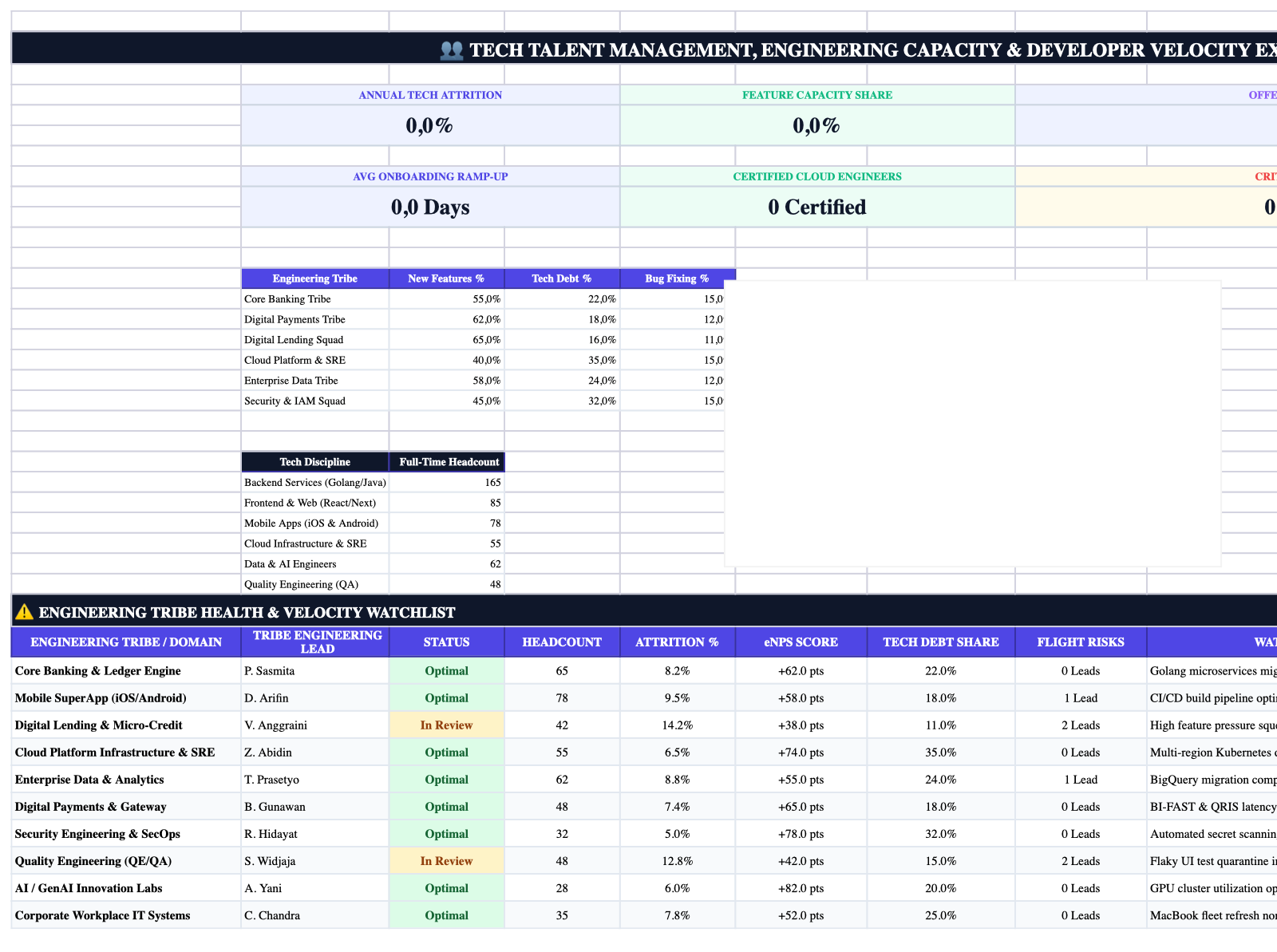Select the STATUS column header
Image resolution: width=1277 pixels, height=952 pixels.
pyautogui.click(x=446, y=642)
